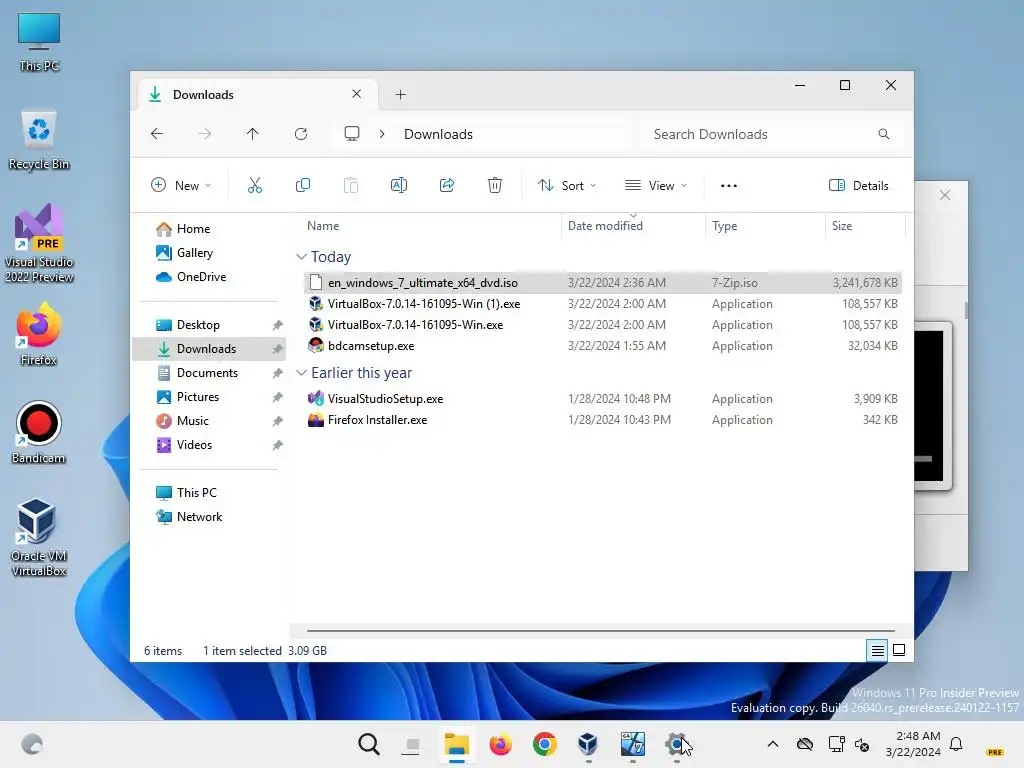The height and width of the screenshot is (768, 1024).
Task: Click the chevron after PC in address bar
Action: [x=382, y=134]
